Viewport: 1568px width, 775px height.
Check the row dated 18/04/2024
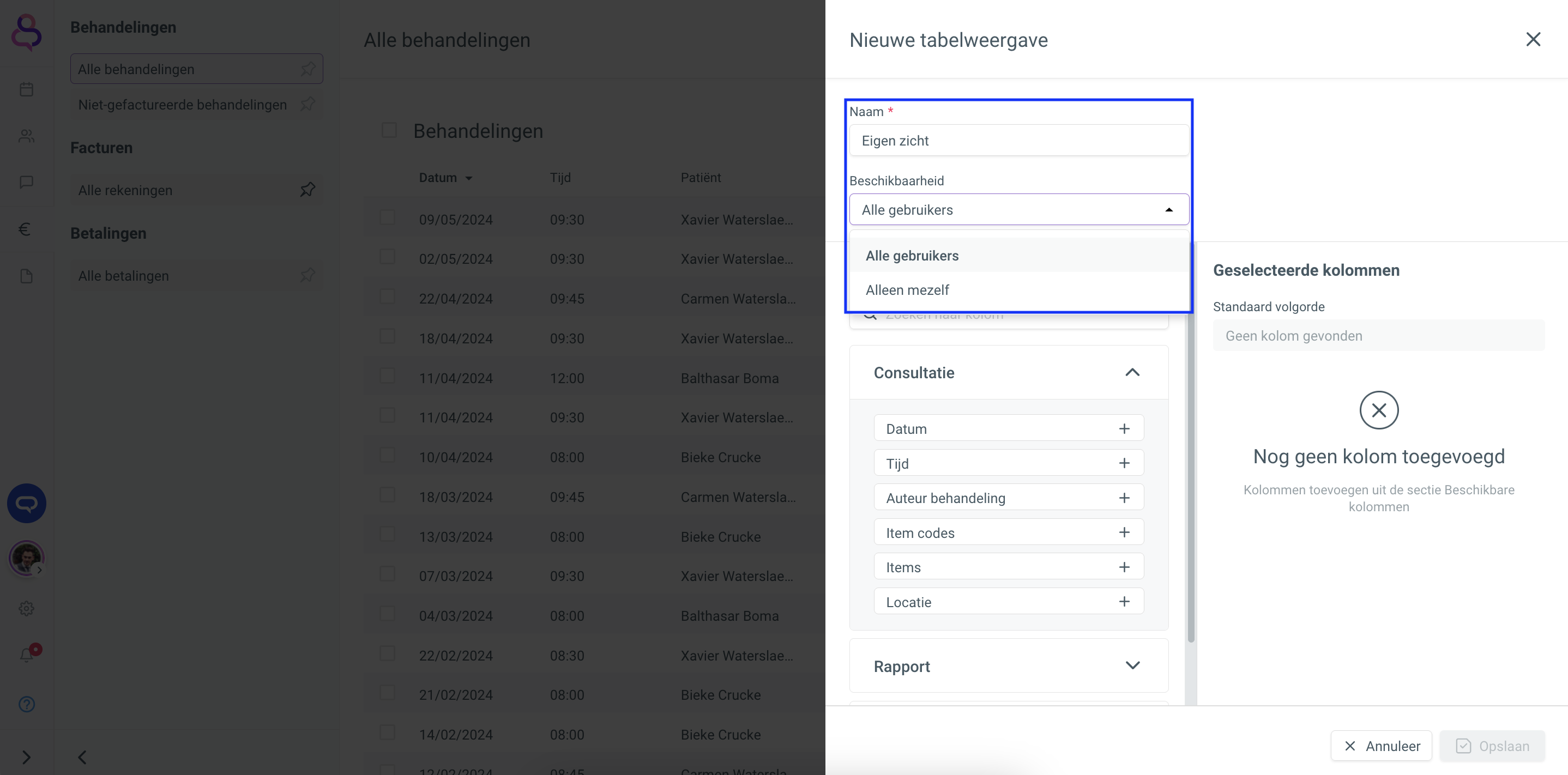(387, 336)
